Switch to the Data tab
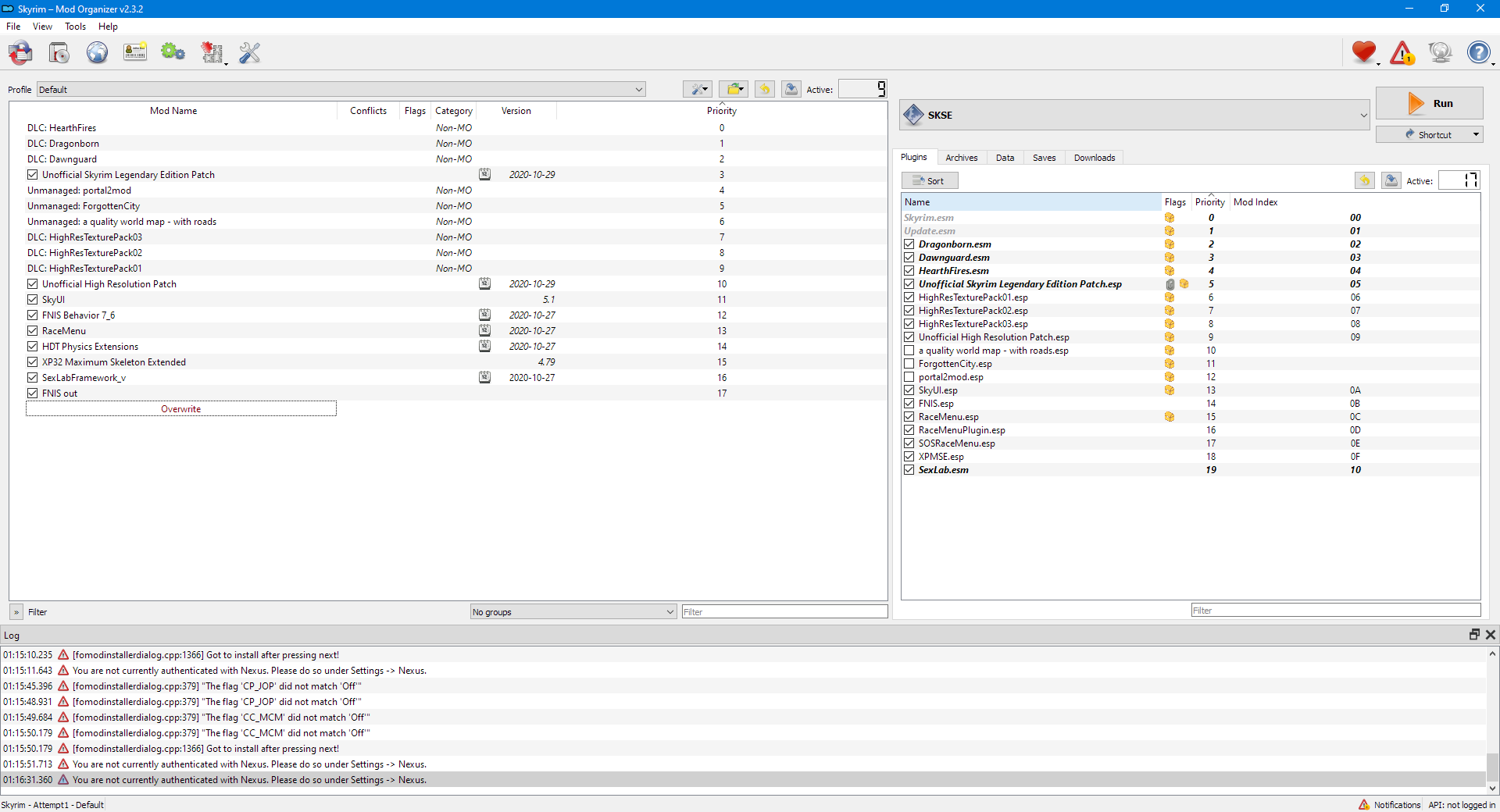The width and height of the screenshot is (1500, 812). pos(1005,158)
